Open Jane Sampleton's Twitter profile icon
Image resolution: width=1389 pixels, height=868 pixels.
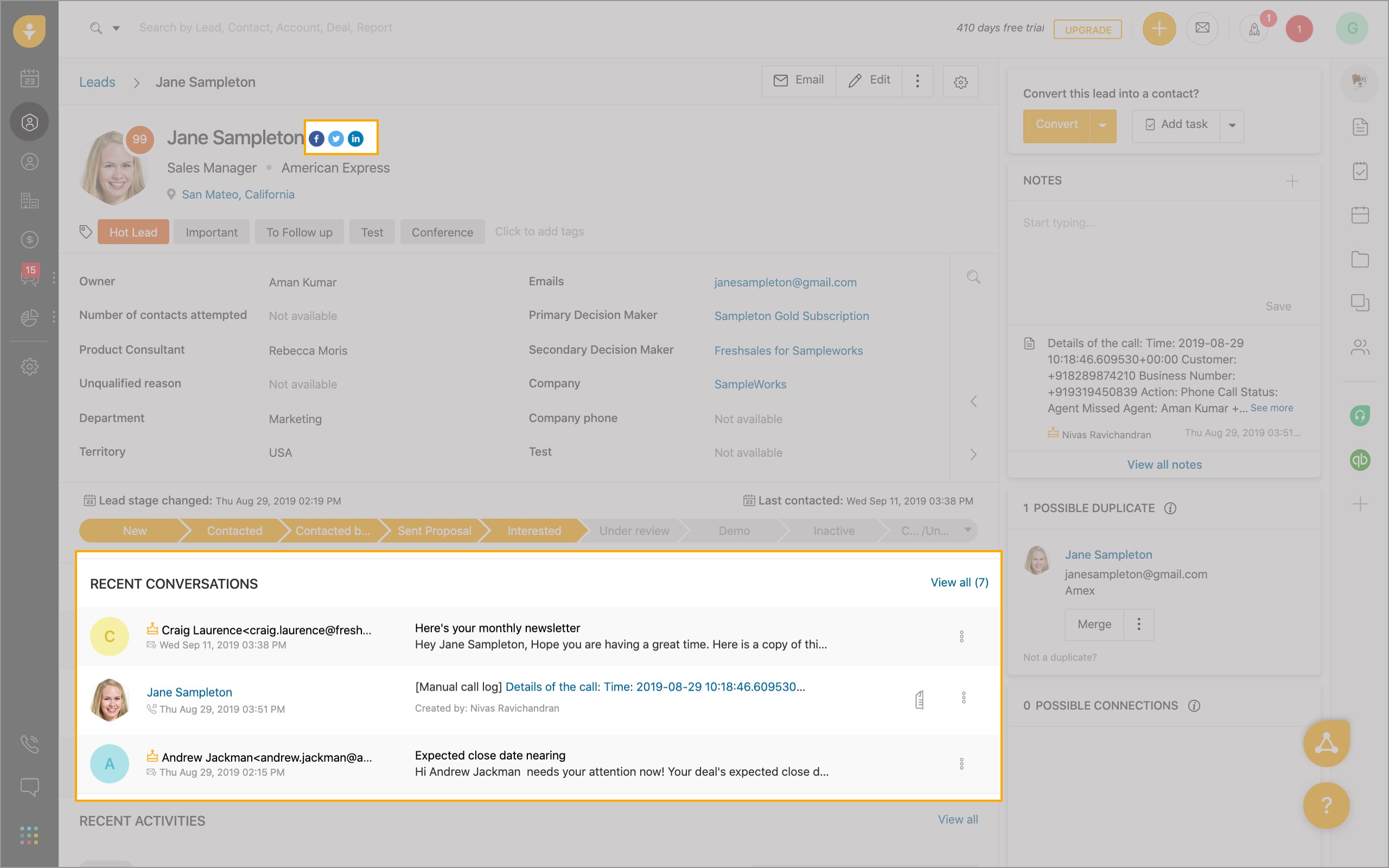coord(336,138)
